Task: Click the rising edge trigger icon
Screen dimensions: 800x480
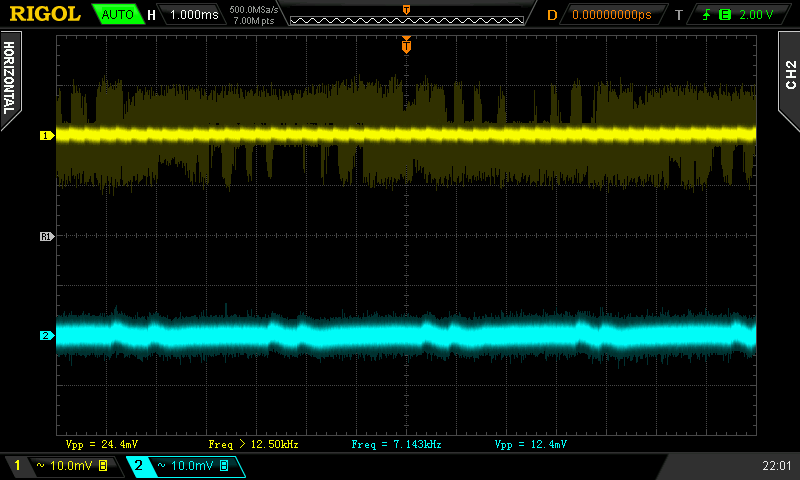Action: (707, 15)
